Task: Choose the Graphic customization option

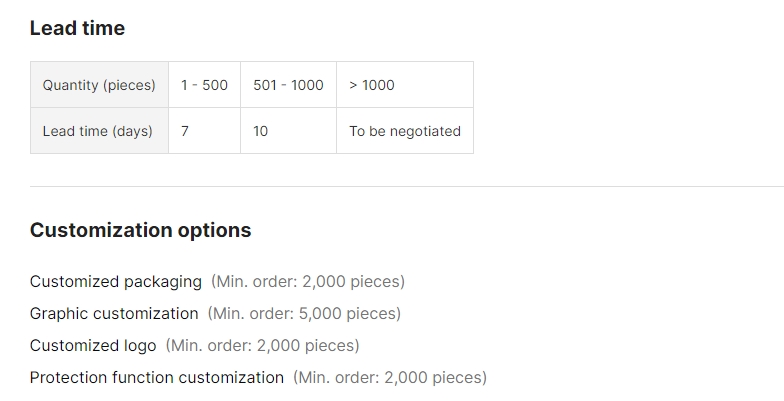Action: [x=114, y=314]
